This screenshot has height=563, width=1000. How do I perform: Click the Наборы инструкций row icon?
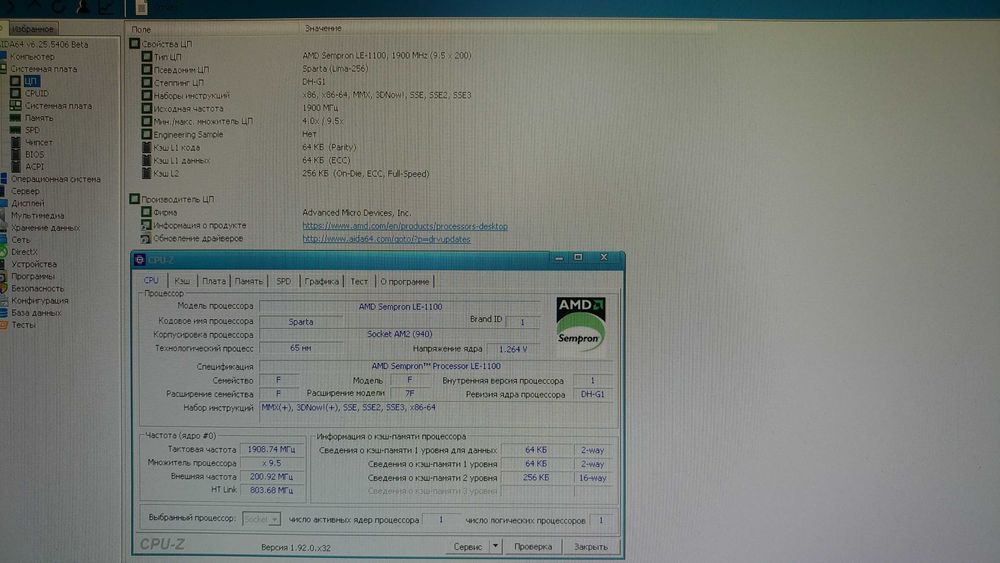147,95
